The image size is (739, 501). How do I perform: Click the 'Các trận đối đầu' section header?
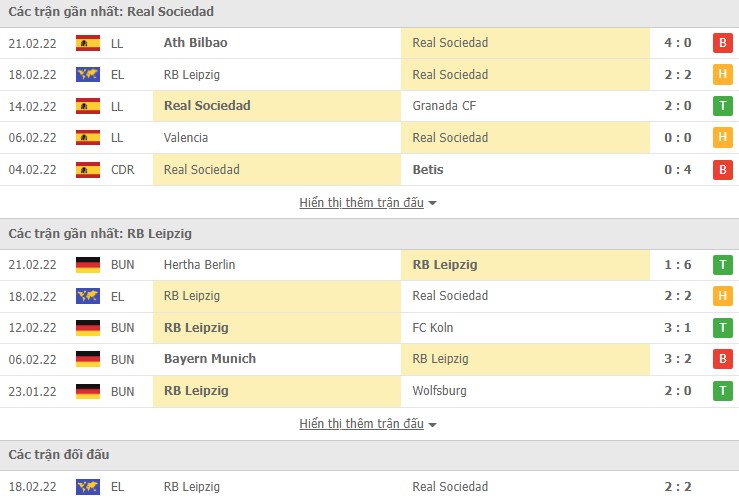pos(59,455)
